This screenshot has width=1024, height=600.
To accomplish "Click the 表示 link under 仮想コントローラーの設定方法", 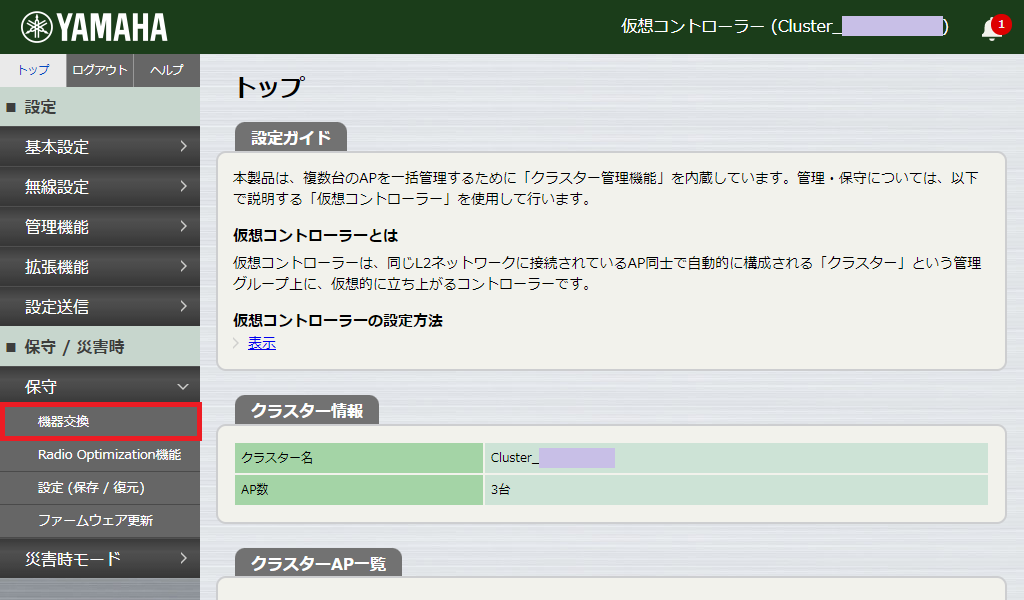I will coord(261,343).
